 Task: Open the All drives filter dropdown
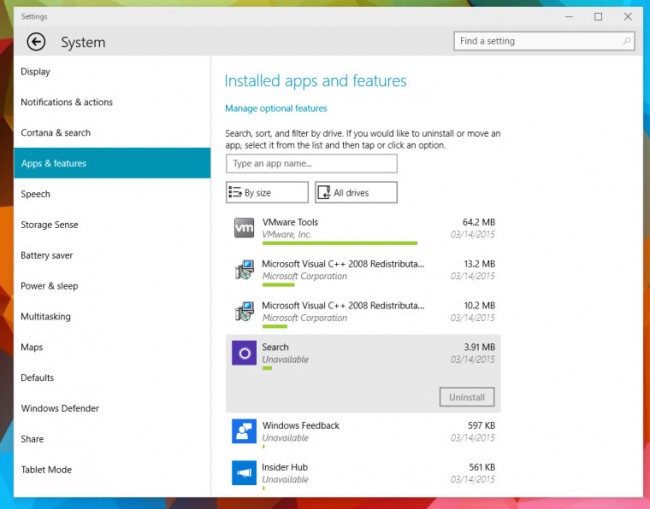click(356, 192)
